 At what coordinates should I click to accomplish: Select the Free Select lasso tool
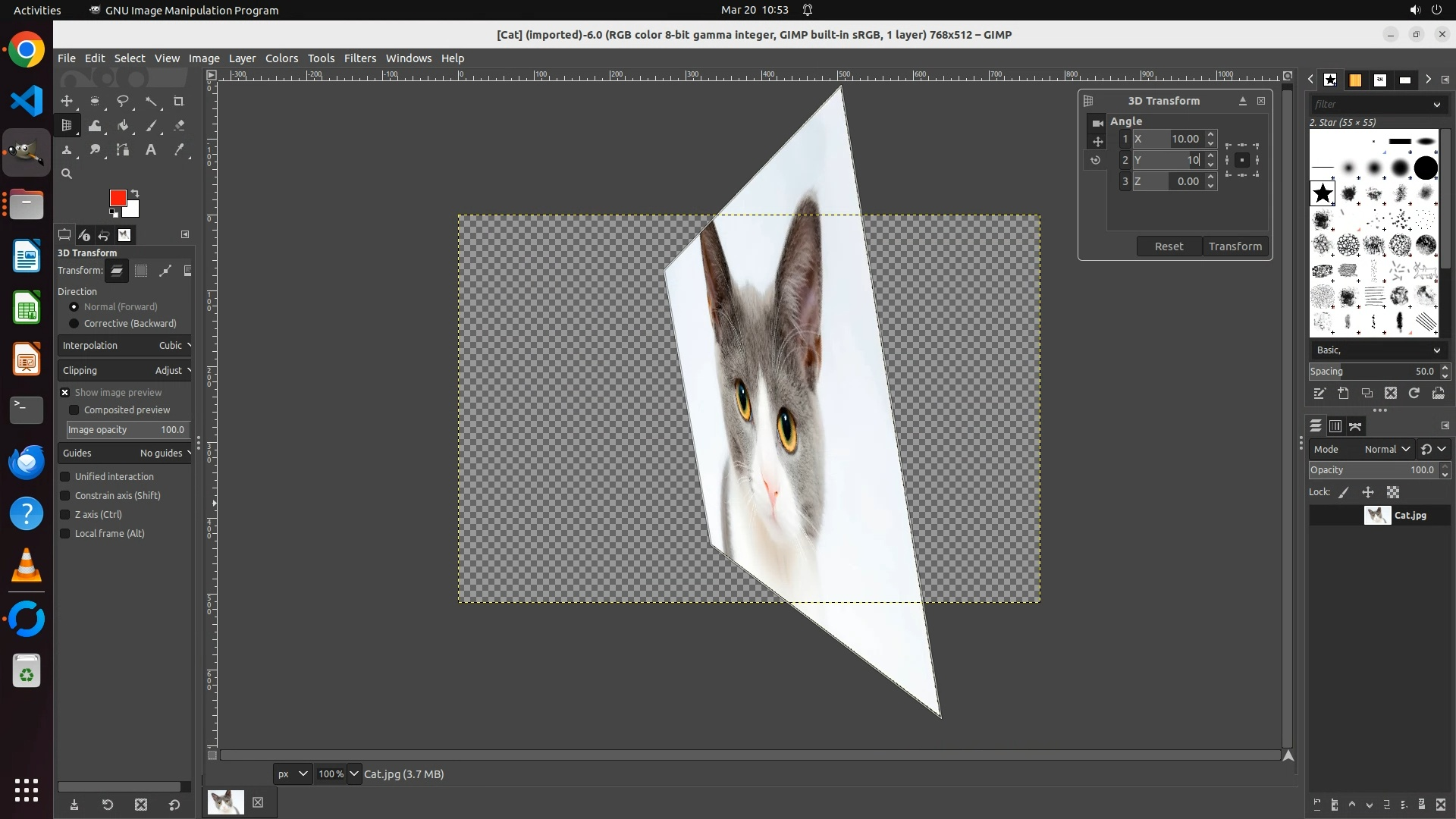[x=123, y=101]
